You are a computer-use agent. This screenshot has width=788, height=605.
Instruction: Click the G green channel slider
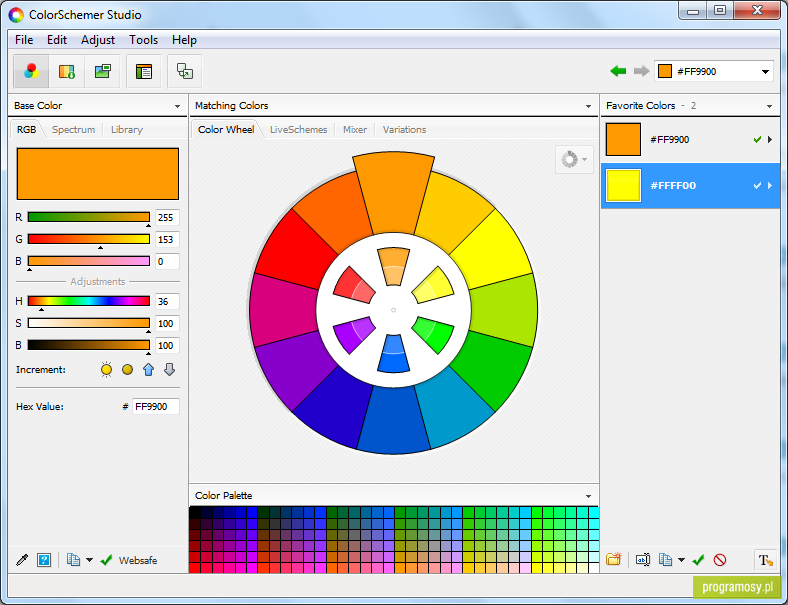89,239
